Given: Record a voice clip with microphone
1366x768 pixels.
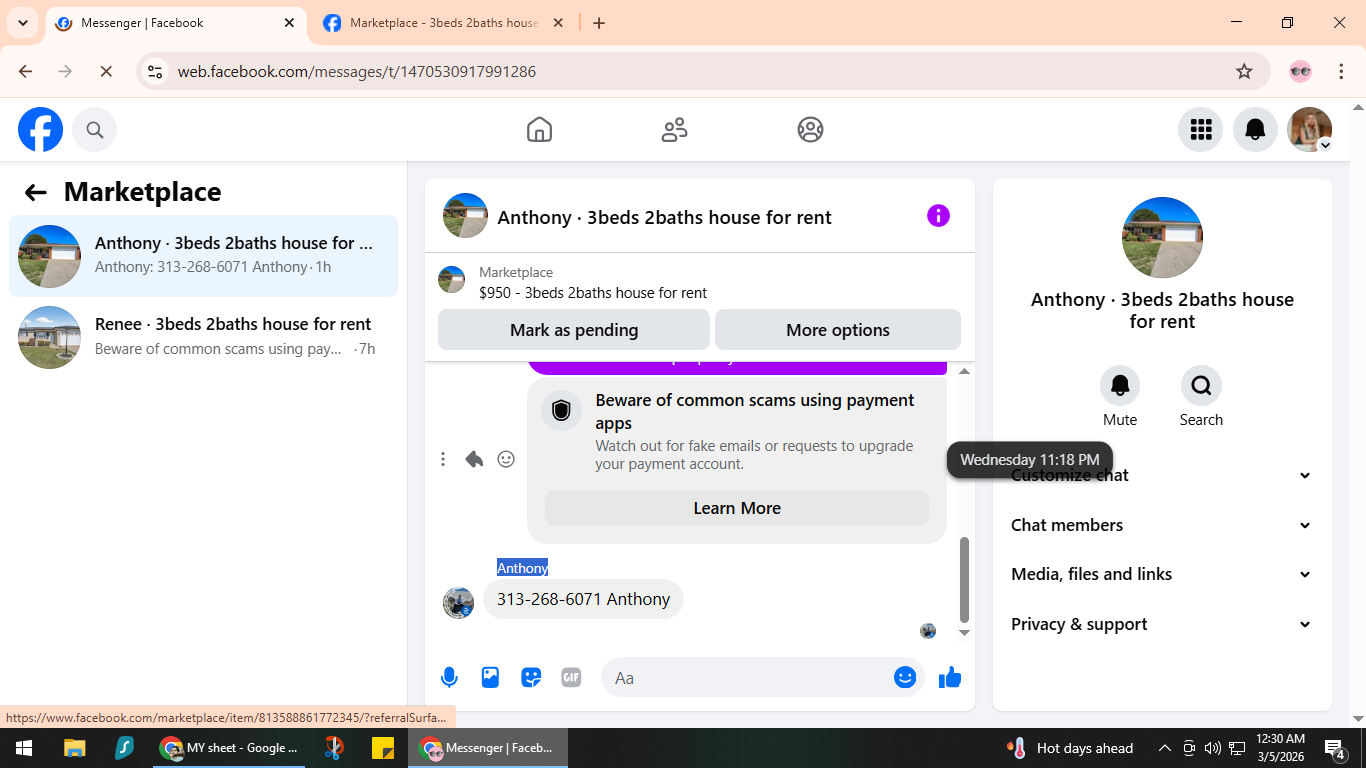Looking at the screenshot, I should 449,678.
